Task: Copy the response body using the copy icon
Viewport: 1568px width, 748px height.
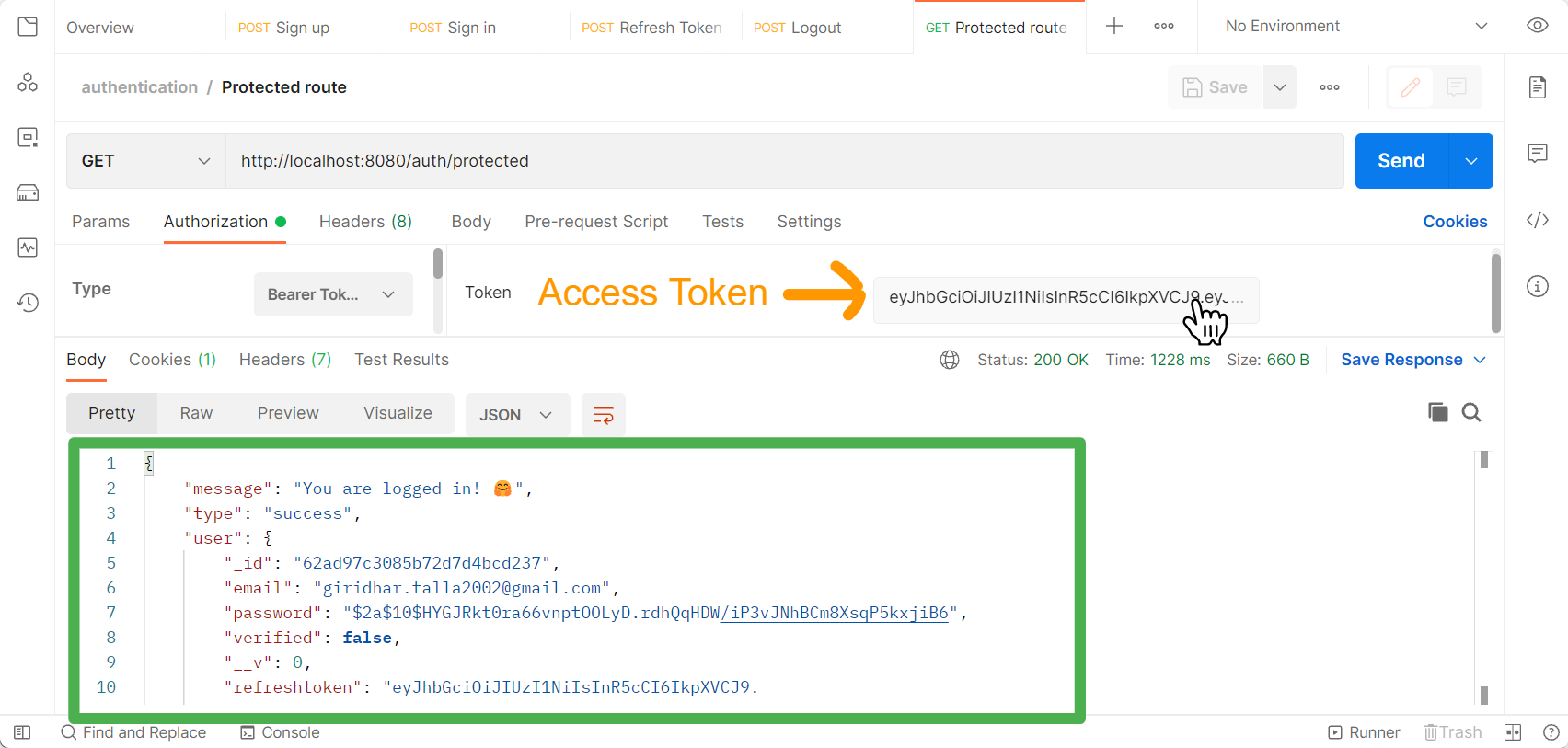Action: pos(1438,412)
